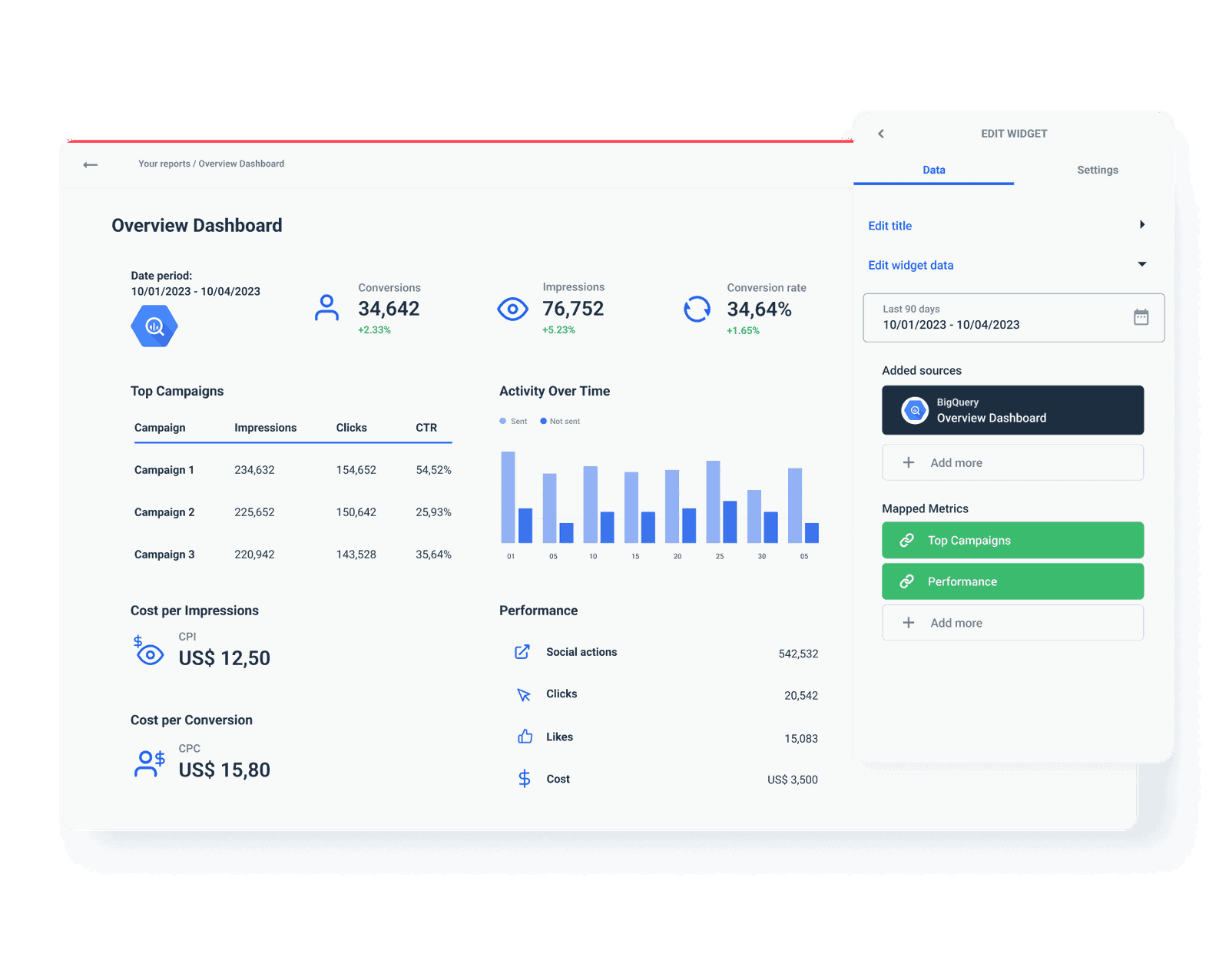Toggle the Sent legend in Activity Over Time
This screenshot has width=1229, height=980.
click(513, 421)
